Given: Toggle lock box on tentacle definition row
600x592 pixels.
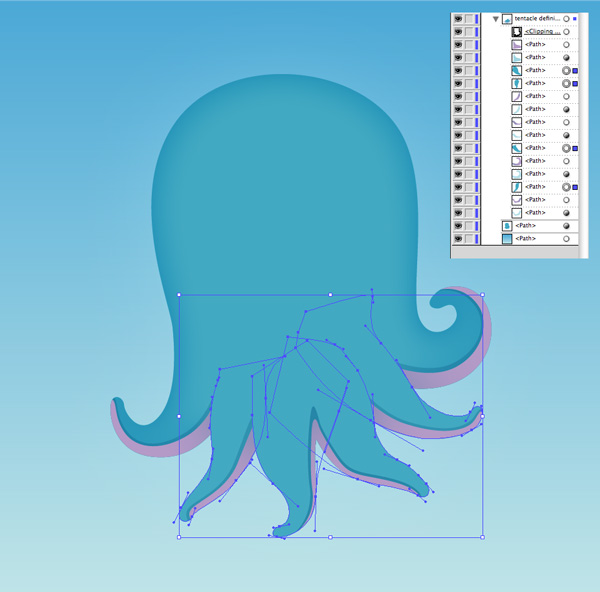Looking at the screenshot, I should click(x=469, y=19).
